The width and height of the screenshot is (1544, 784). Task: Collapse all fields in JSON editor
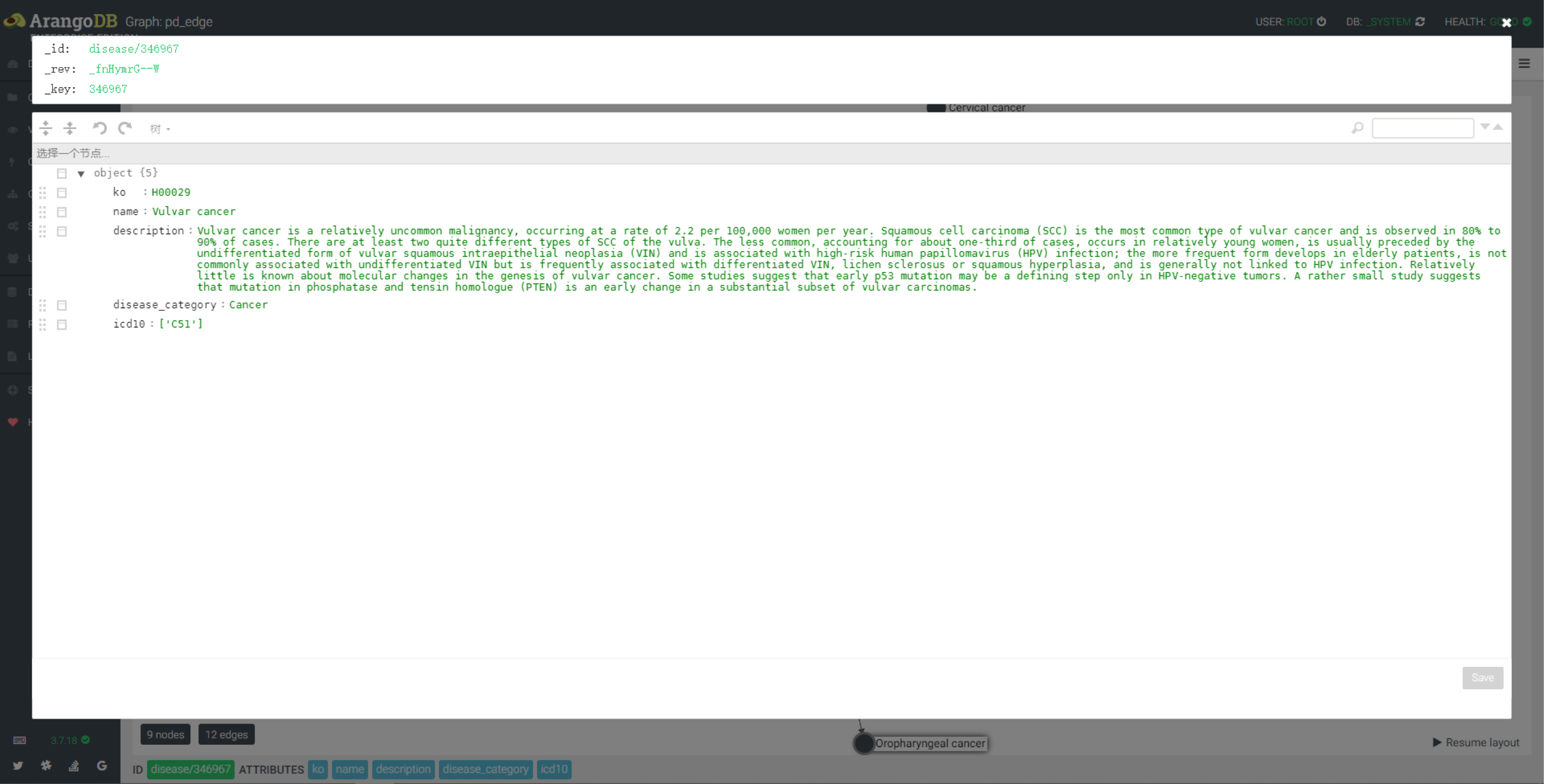pyautogui.click(x=70, y=128)
